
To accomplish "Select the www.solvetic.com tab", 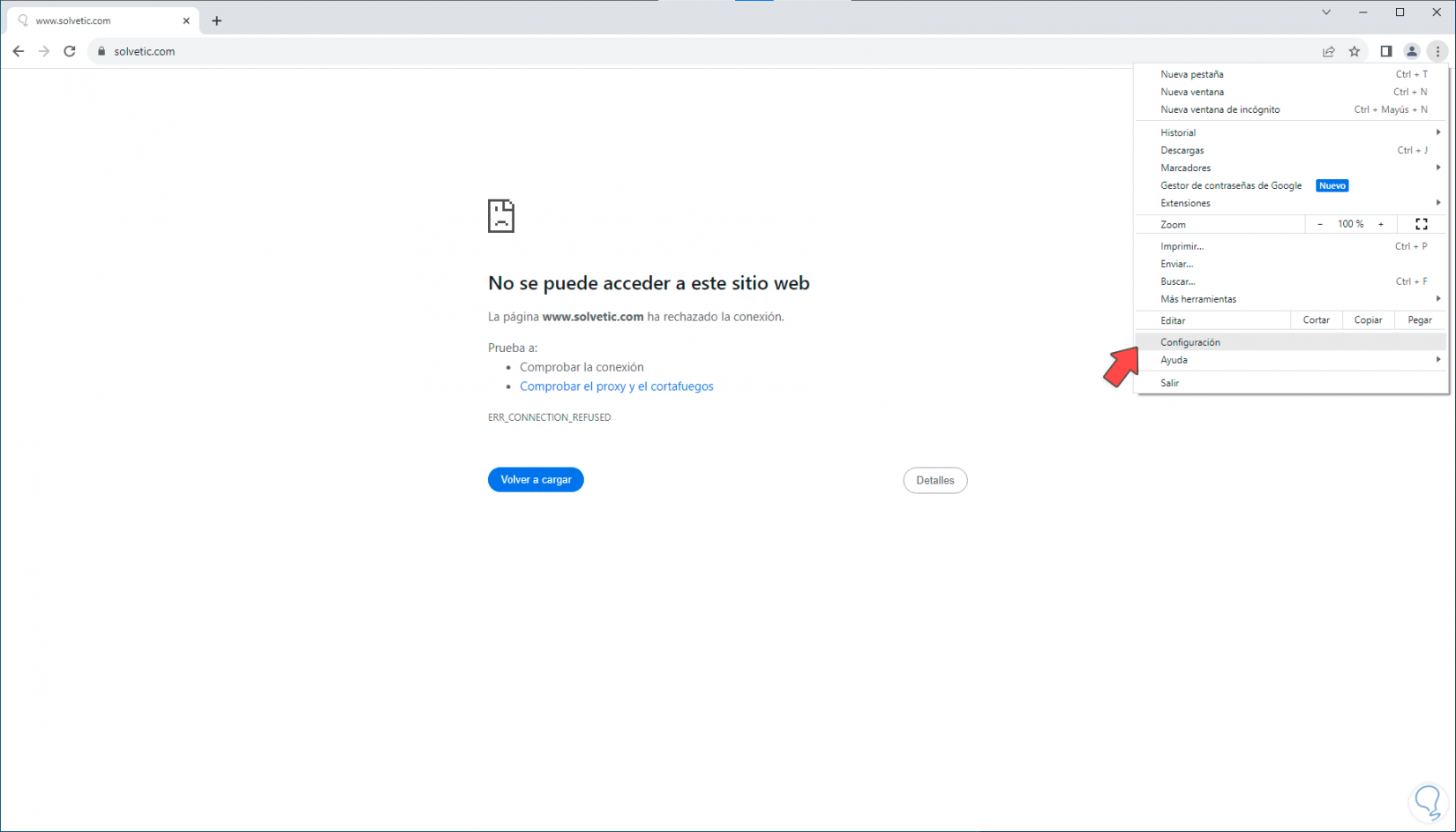I will (x=104, y=20).
